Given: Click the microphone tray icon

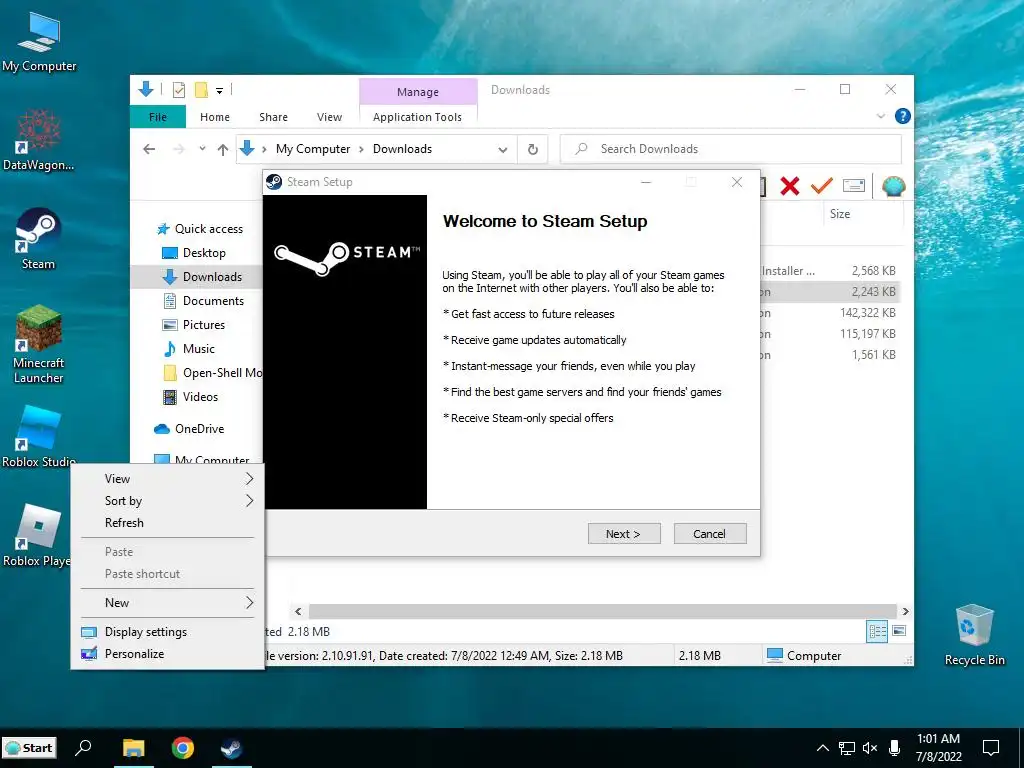Looking at the screenshot, I should [895, 748].
